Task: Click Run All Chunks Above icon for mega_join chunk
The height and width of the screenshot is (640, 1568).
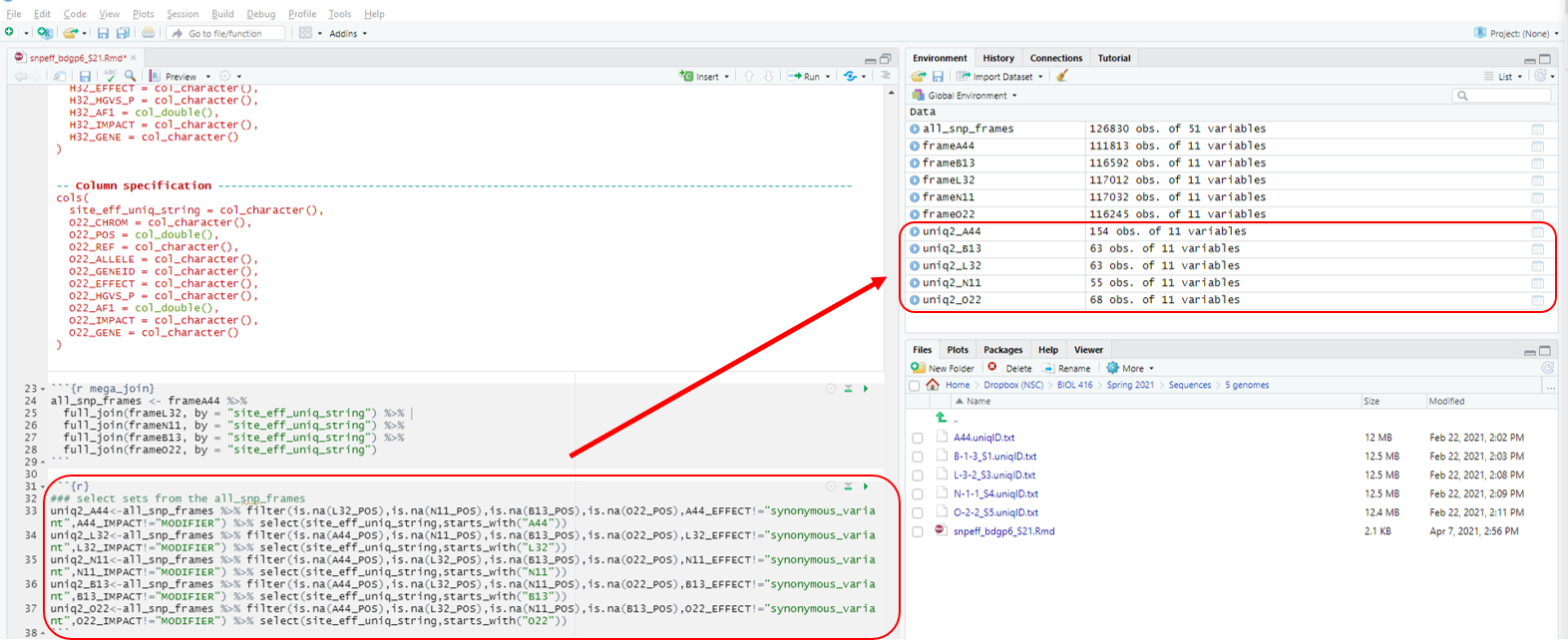Action: [848, 389]
